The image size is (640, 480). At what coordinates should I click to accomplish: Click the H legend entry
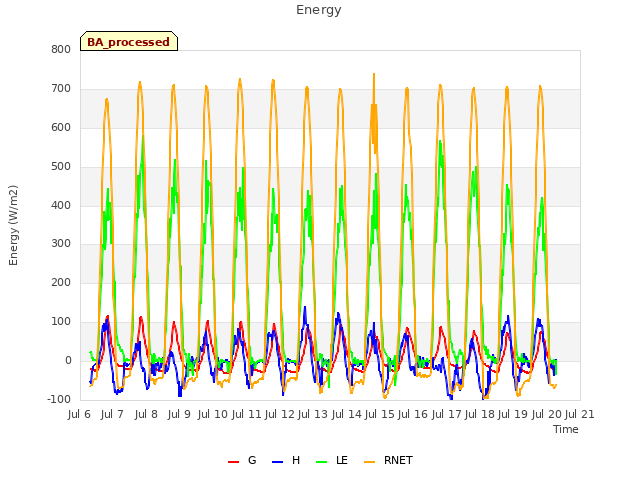286,460
